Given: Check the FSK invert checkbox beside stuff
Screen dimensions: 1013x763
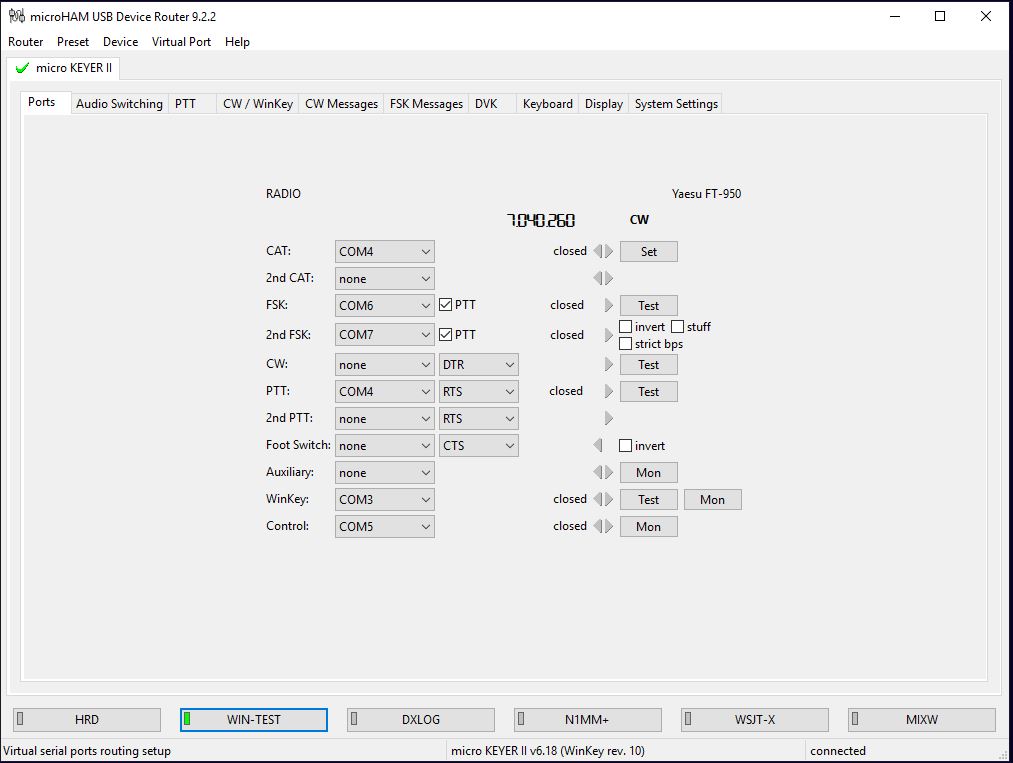Looking at the screenshot, I should (625, 326).
